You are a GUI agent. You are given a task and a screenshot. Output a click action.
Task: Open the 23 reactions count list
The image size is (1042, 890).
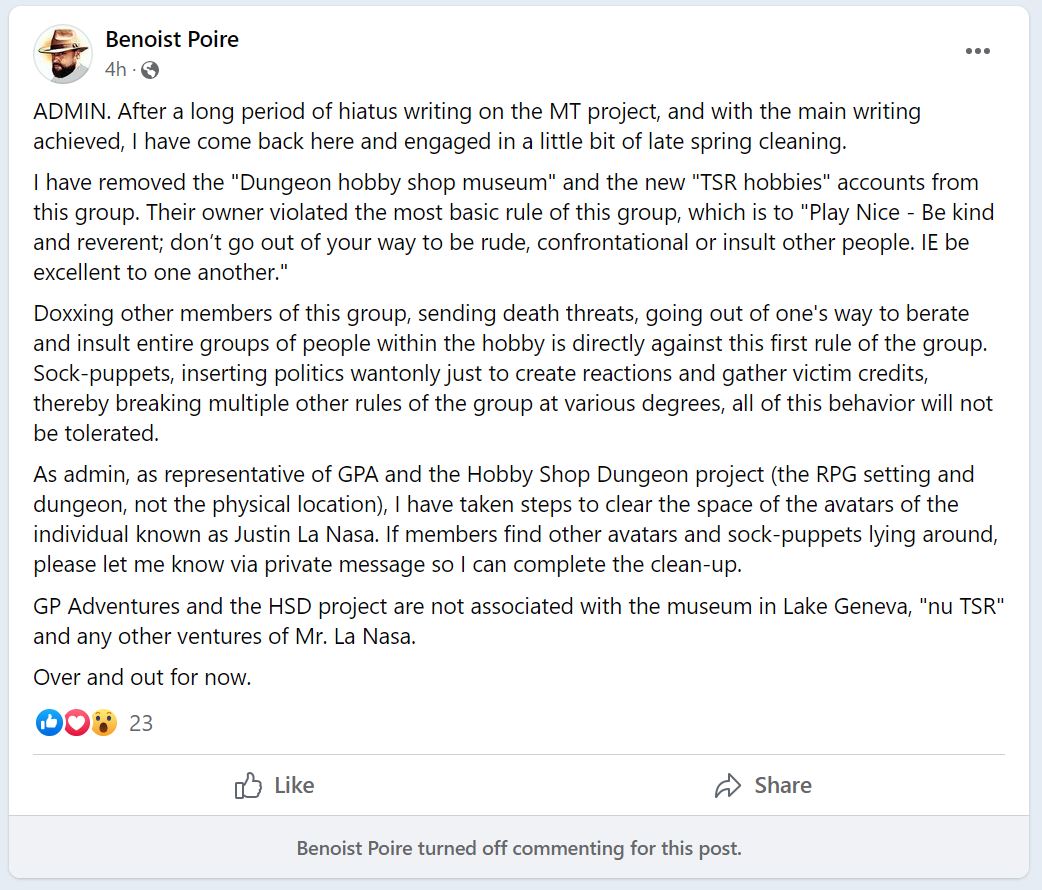(x=141, y=723)
